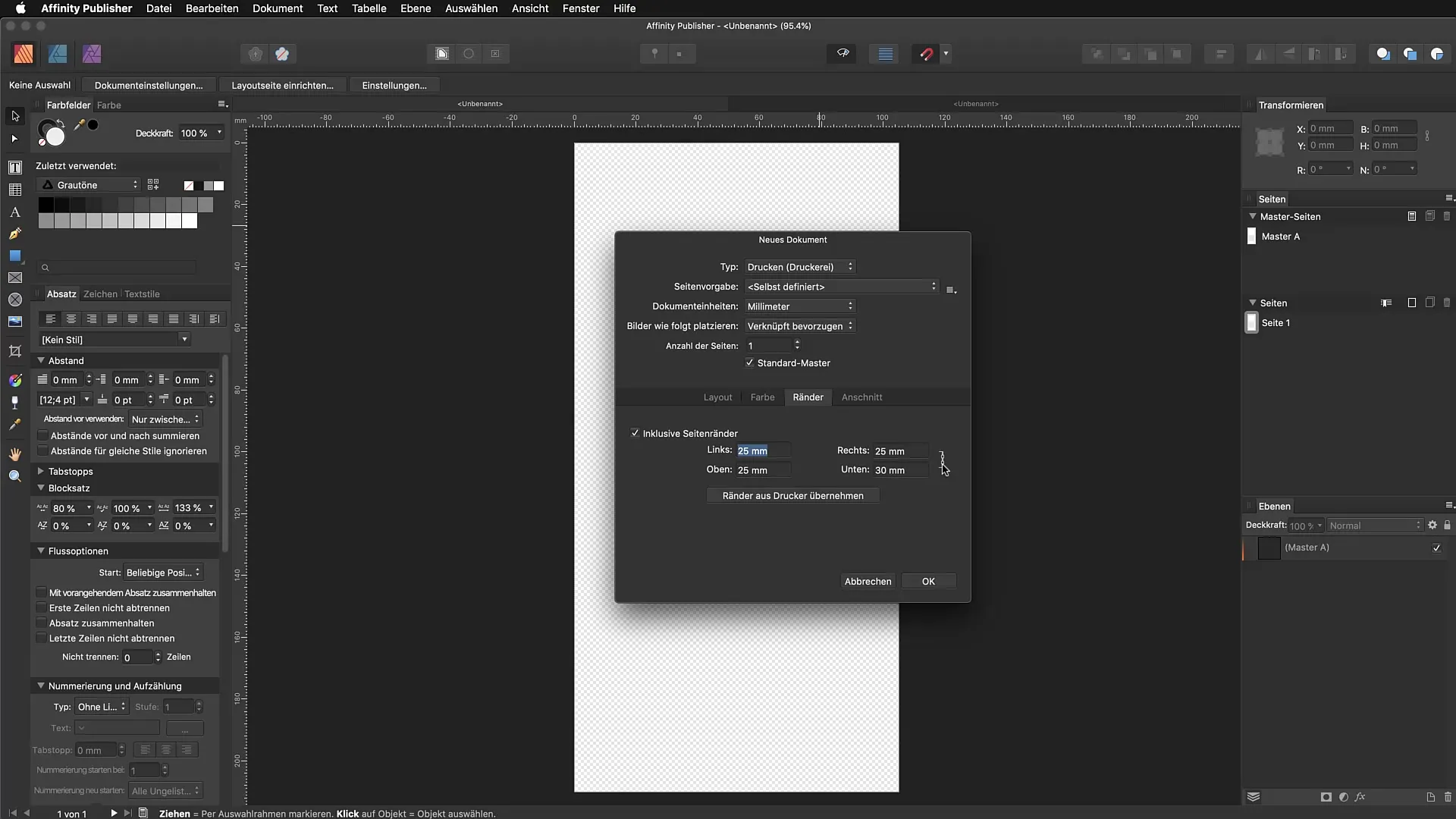Enable Abstände vor und nach summieren
1456x819 pixels.
(43, 436)
